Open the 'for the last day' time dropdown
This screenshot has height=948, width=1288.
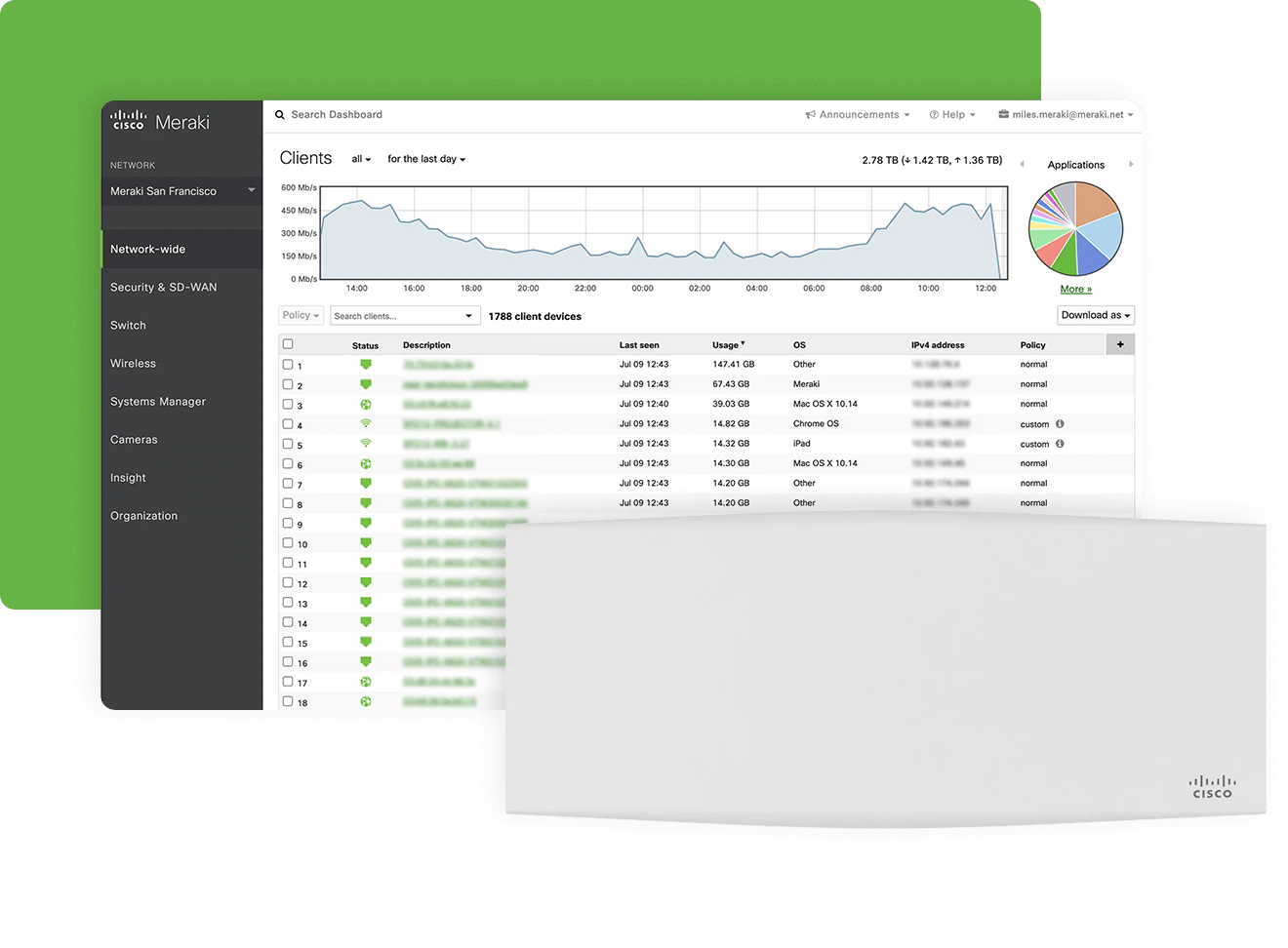425,158
